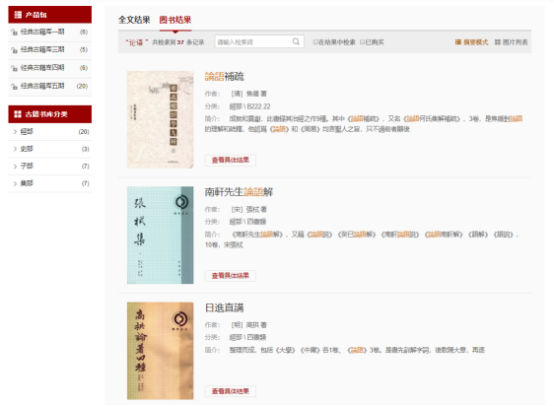This screenshot has width=554, height=406.
Task: Click lock icon beside 经典古籍库五期
Action: (14, 86)
